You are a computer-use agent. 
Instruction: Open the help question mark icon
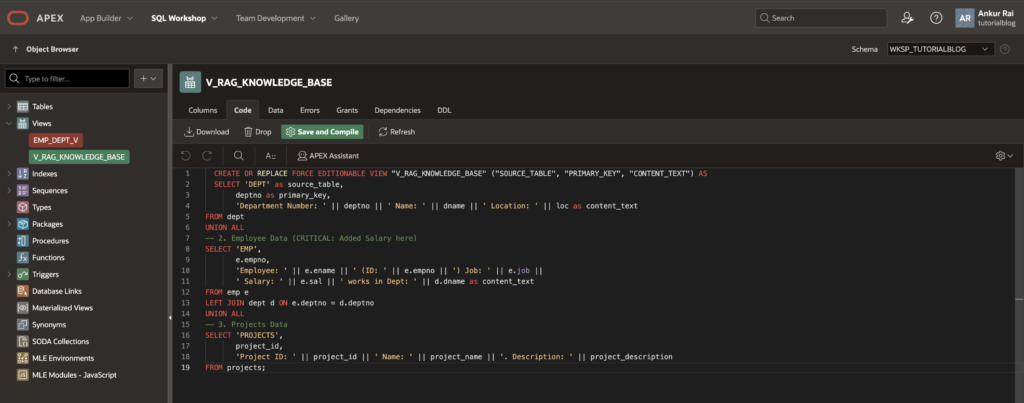936,18
